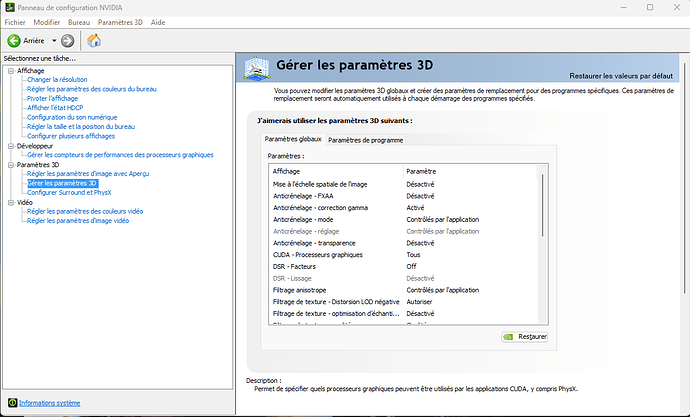Image resolution: width=690 pixels, height=417 pixels.
Task: Minimize the NVIDIA control panel window
Action: pos(624,7)
